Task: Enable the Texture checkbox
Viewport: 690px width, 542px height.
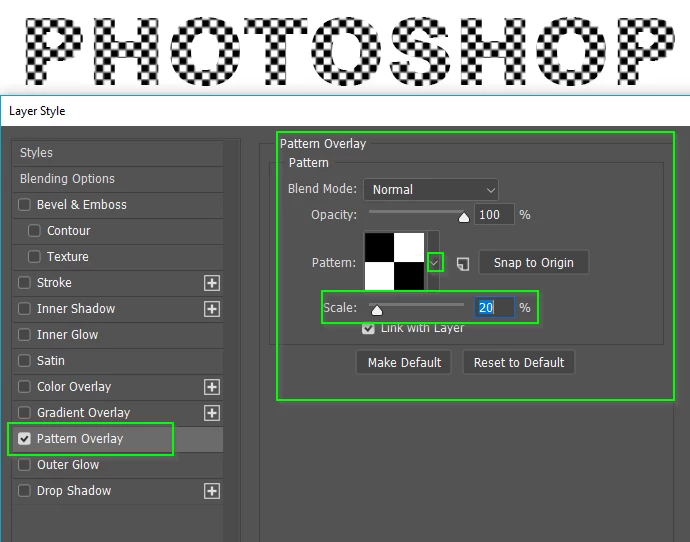Action: click(x=34, y=256)
